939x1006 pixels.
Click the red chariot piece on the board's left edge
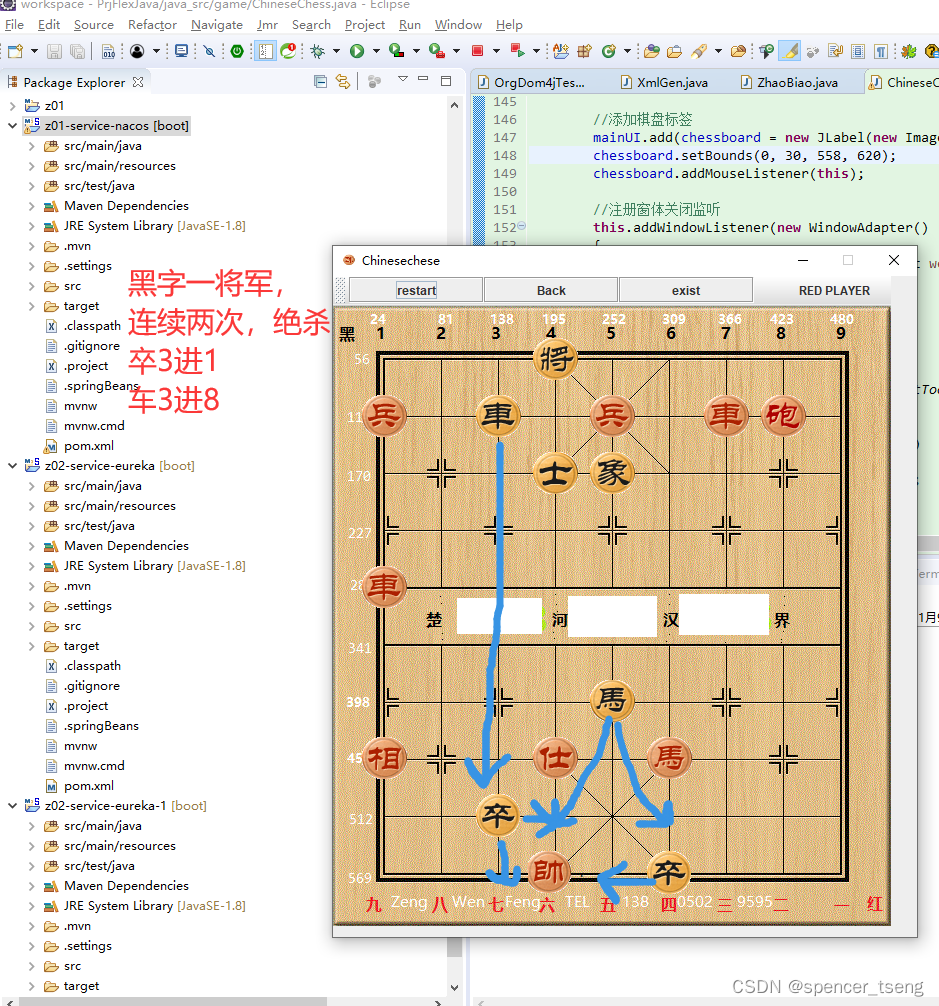point(385,588)
